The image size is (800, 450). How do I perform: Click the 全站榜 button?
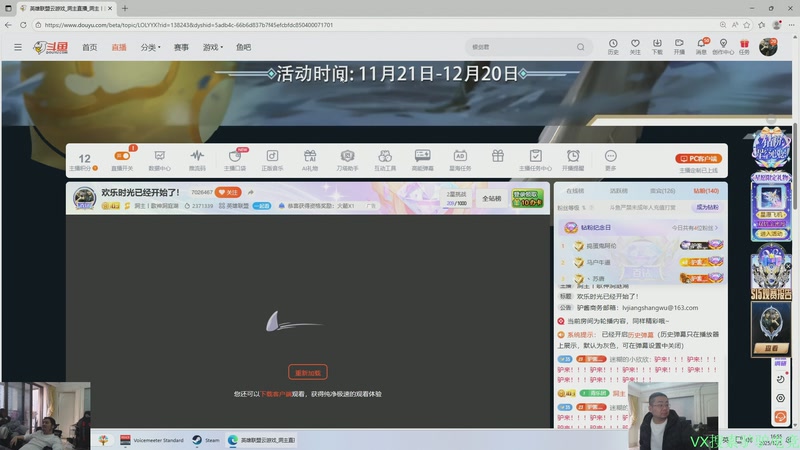point(492,198)
